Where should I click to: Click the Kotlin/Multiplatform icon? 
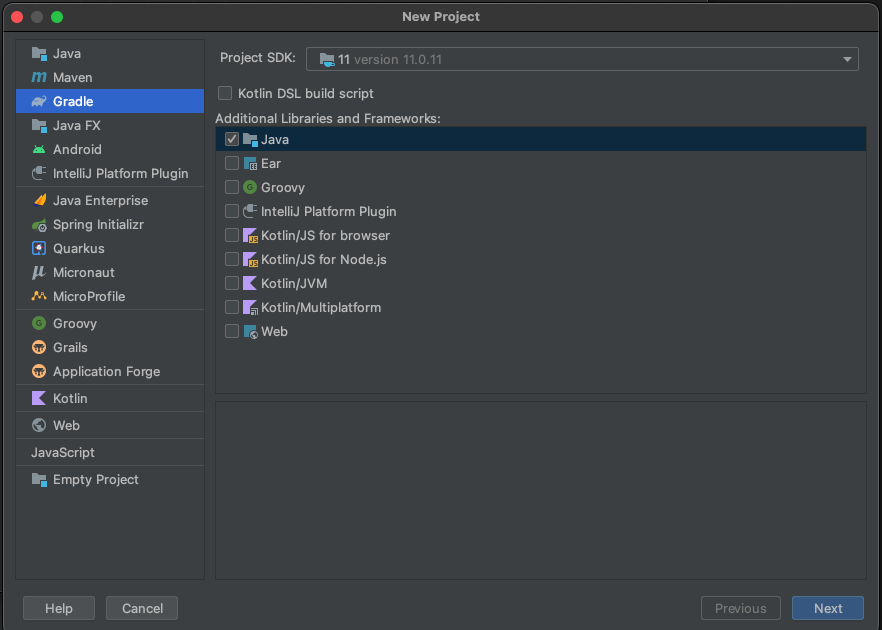tap(250, 308)
